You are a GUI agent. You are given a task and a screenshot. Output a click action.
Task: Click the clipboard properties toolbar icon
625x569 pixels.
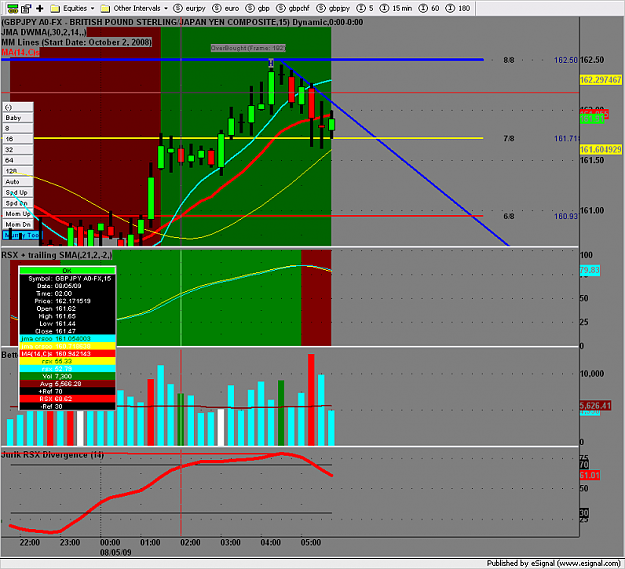(x=26, y=8)
